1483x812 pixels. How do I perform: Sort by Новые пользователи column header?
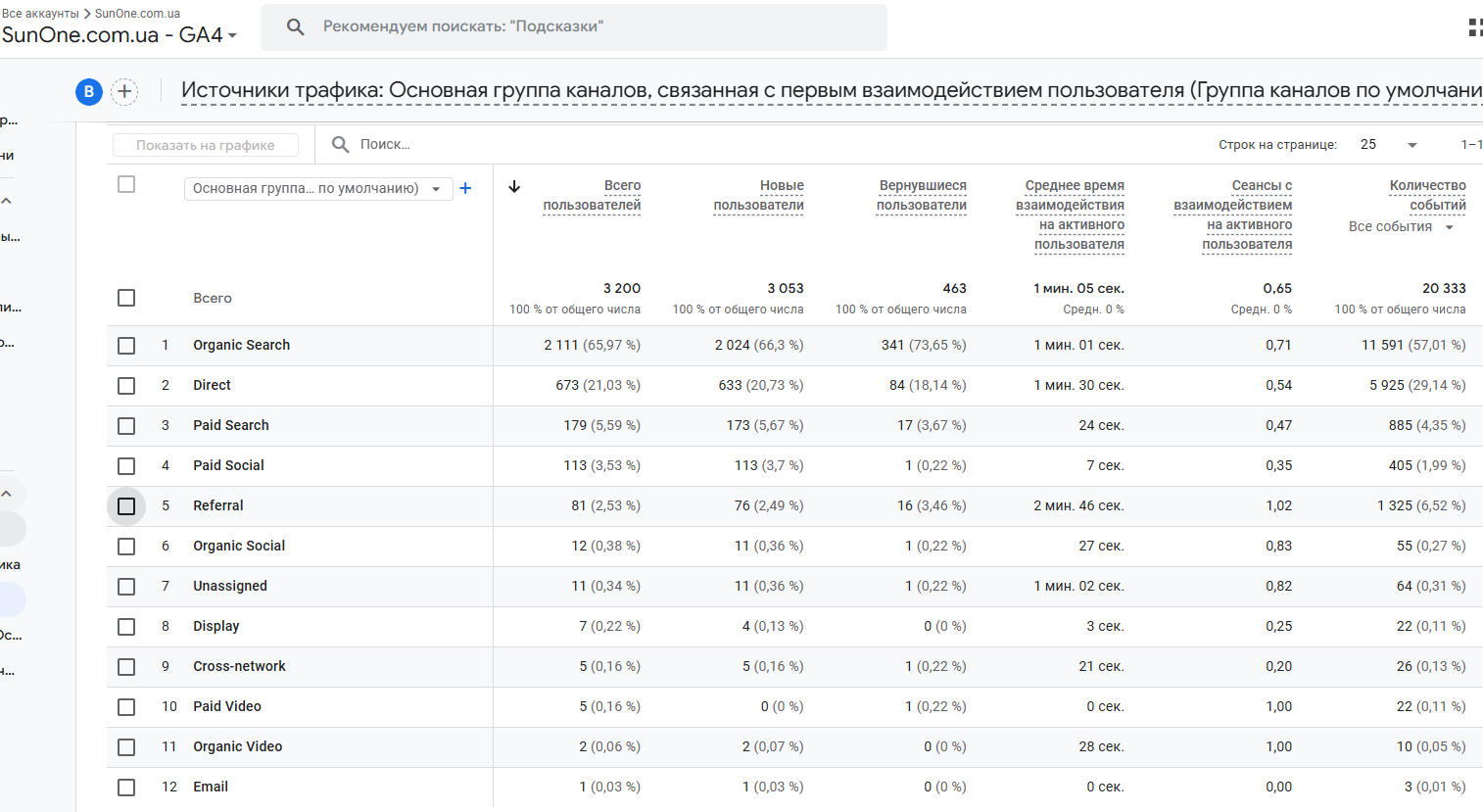click(759, 195)
